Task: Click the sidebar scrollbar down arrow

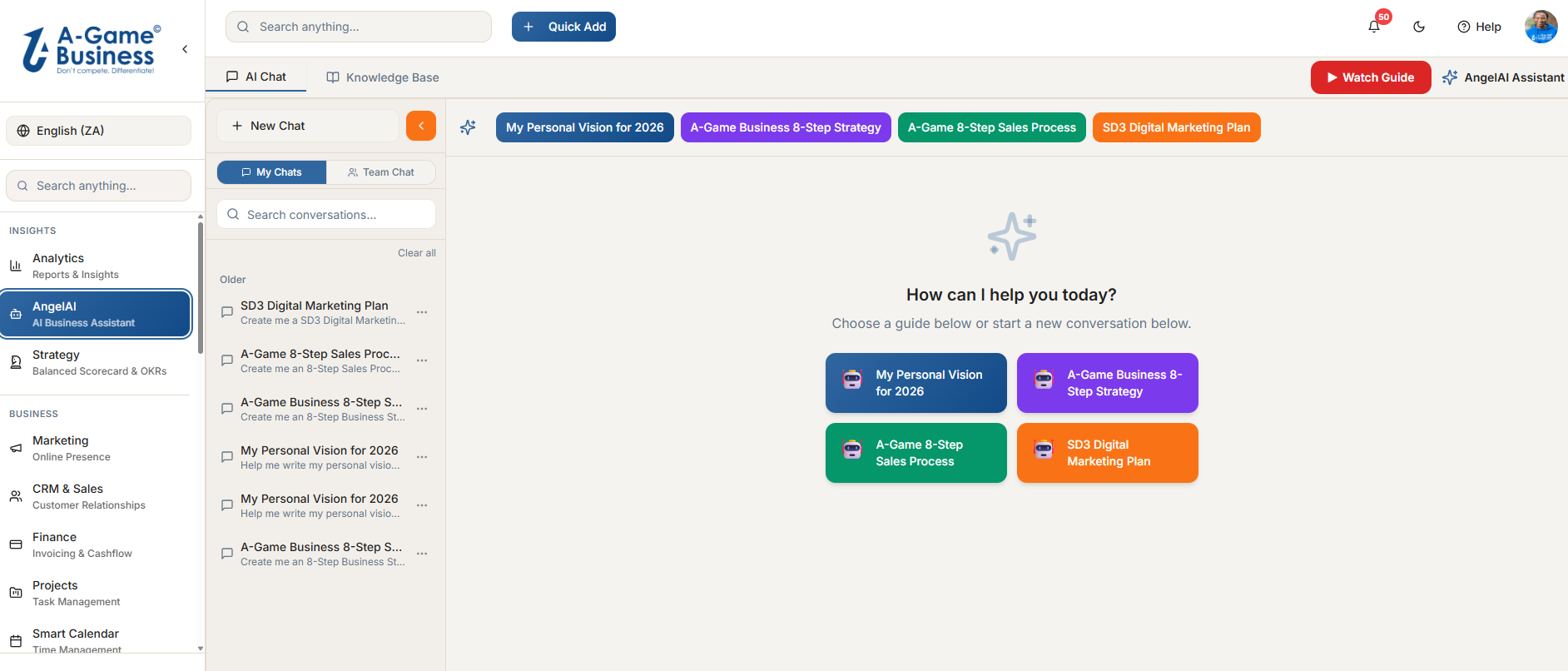Action: click(201, 648)
